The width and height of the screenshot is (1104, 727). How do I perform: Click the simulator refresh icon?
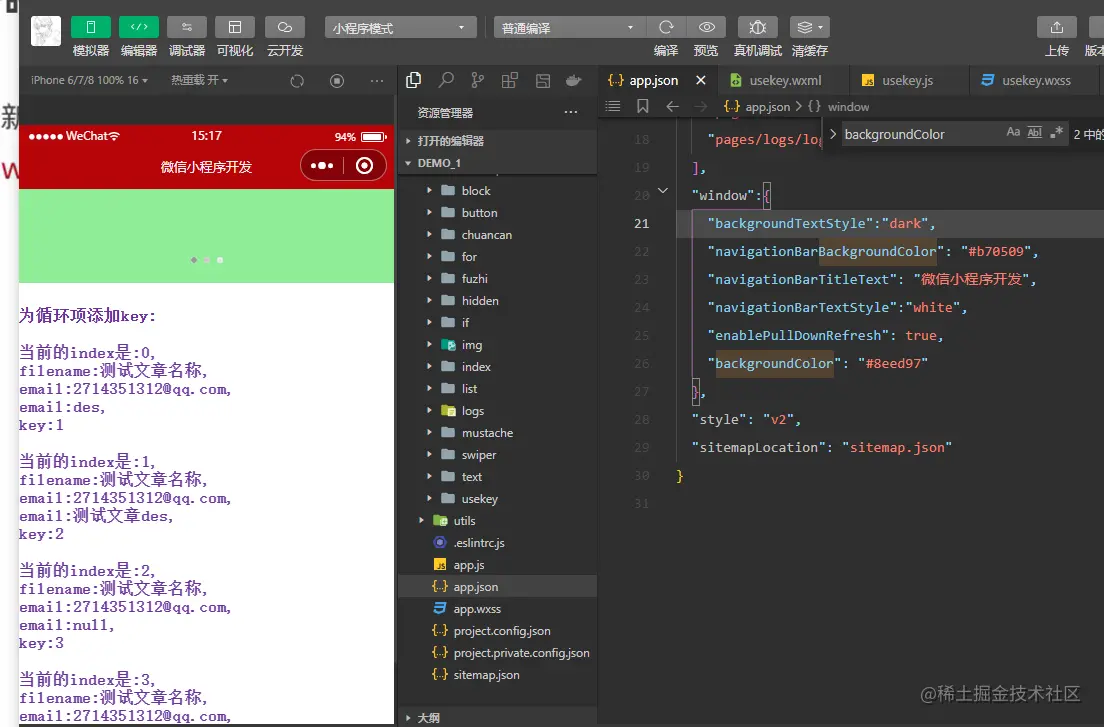pyautogui.click(x=297, y=81)
